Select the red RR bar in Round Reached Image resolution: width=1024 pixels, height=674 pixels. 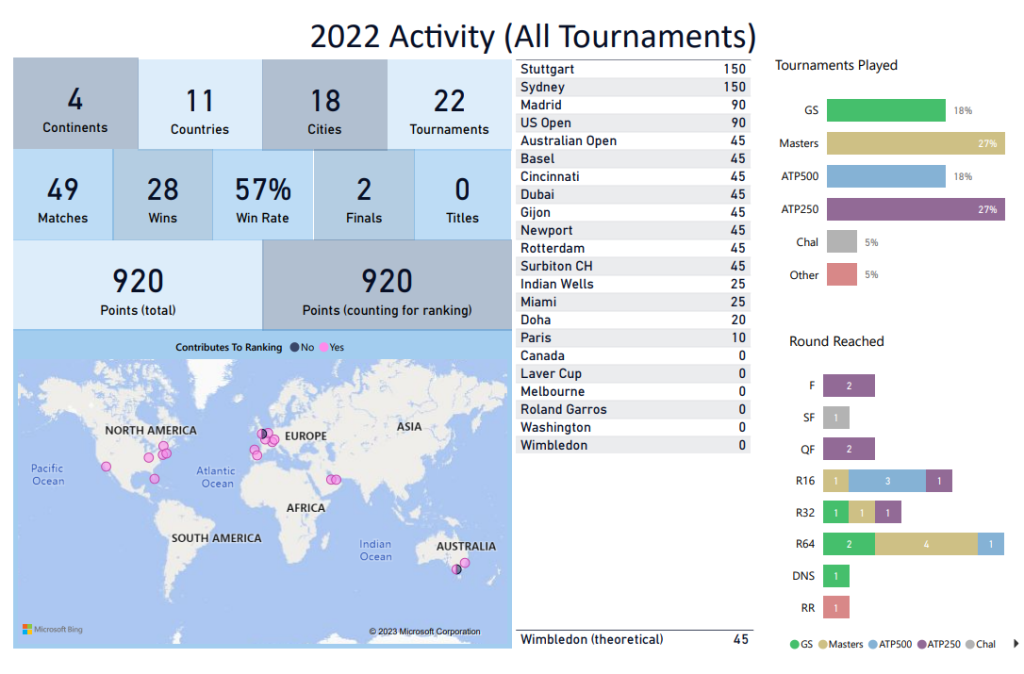point(836,607)
